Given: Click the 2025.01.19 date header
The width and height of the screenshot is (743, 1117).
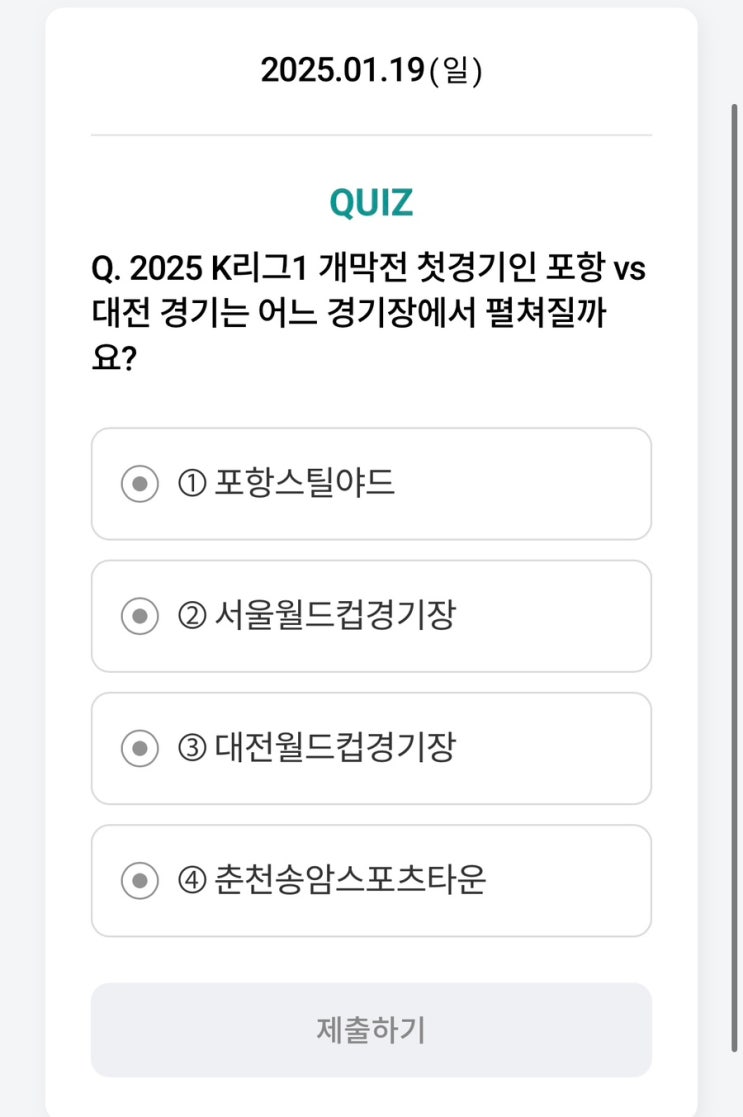Looking at the screenshot, I should coord(343,71).
